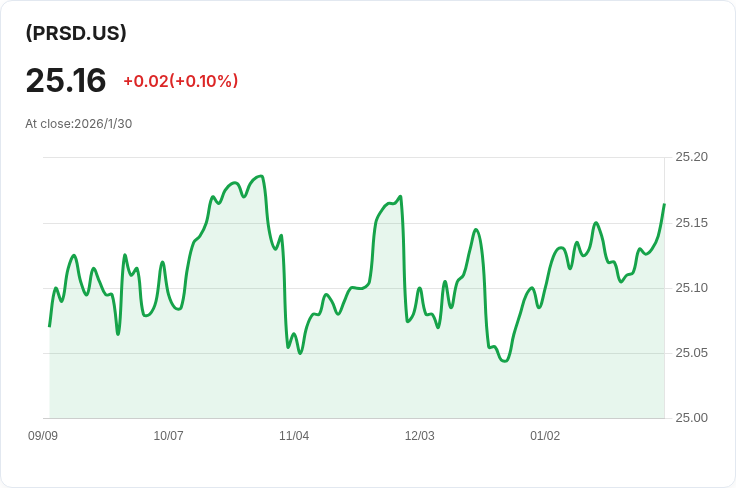Click the flat-topped peak just before 12/03
The image size is (736, 488).
click(x=390, y=202)
